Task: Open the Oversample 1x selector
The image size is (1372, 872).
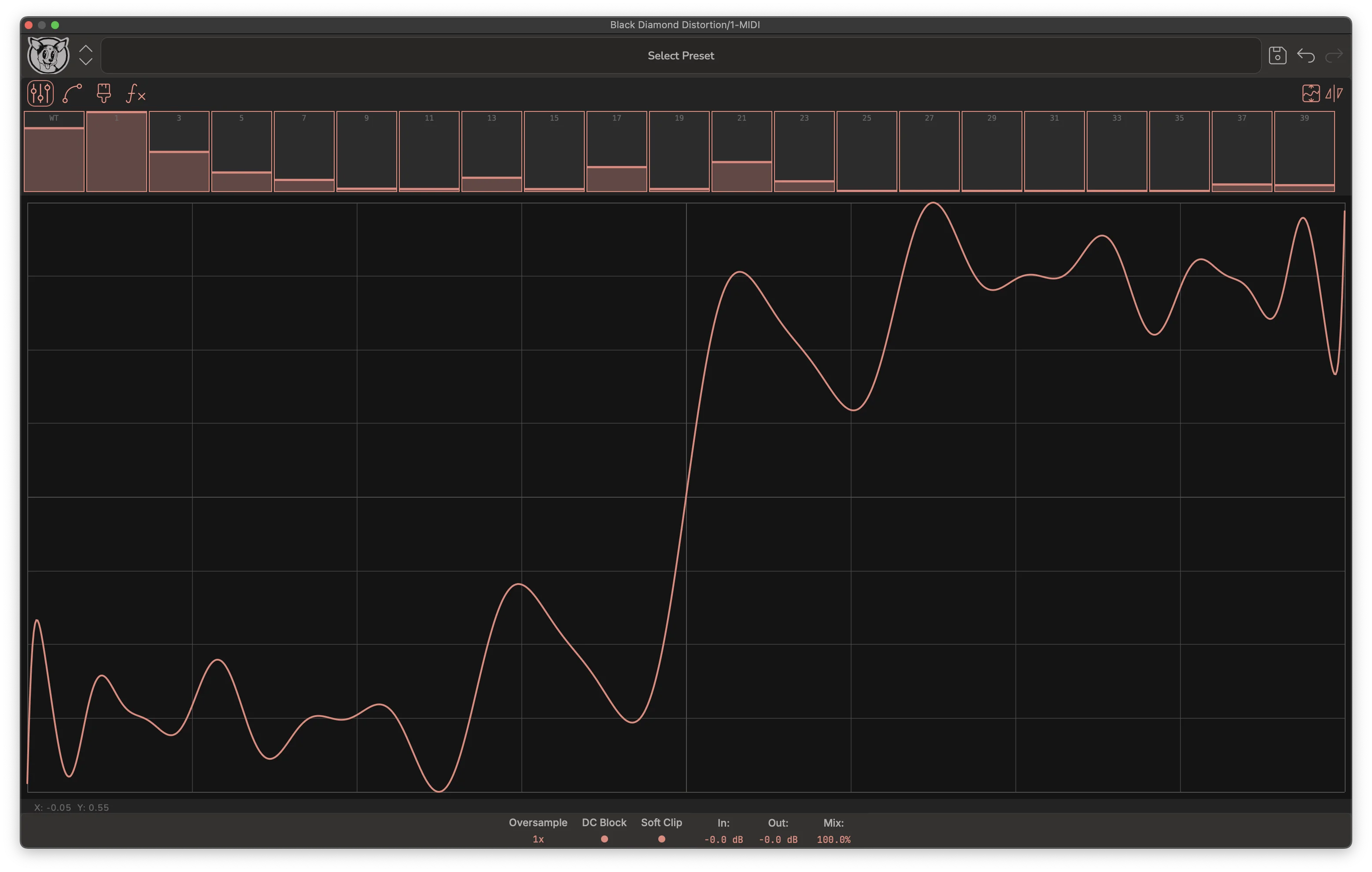Action: [537, 839]
